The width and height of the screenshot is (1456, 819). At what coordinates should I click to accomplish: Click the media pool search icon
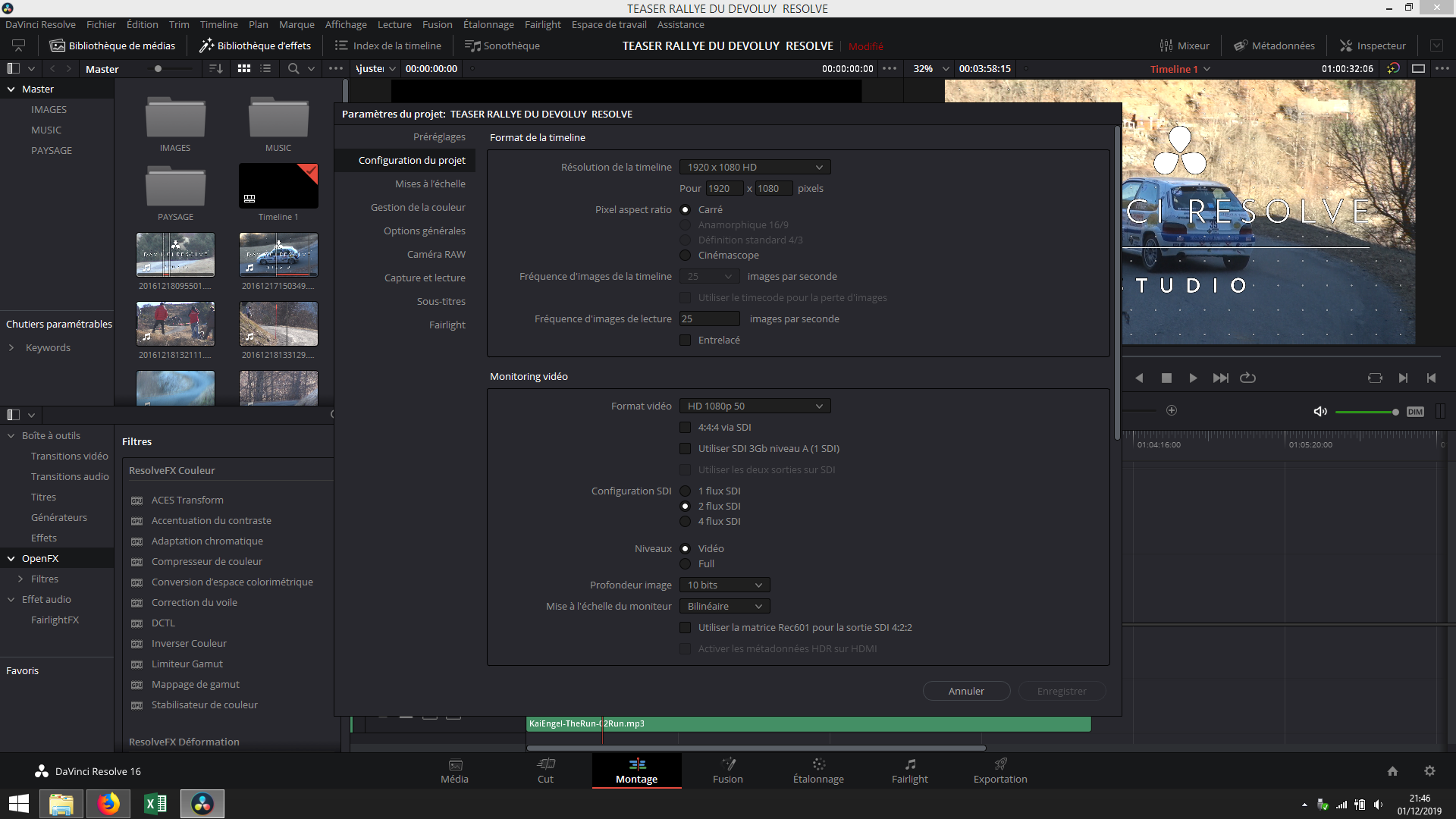pyautogui.click(x=293, y=68)
